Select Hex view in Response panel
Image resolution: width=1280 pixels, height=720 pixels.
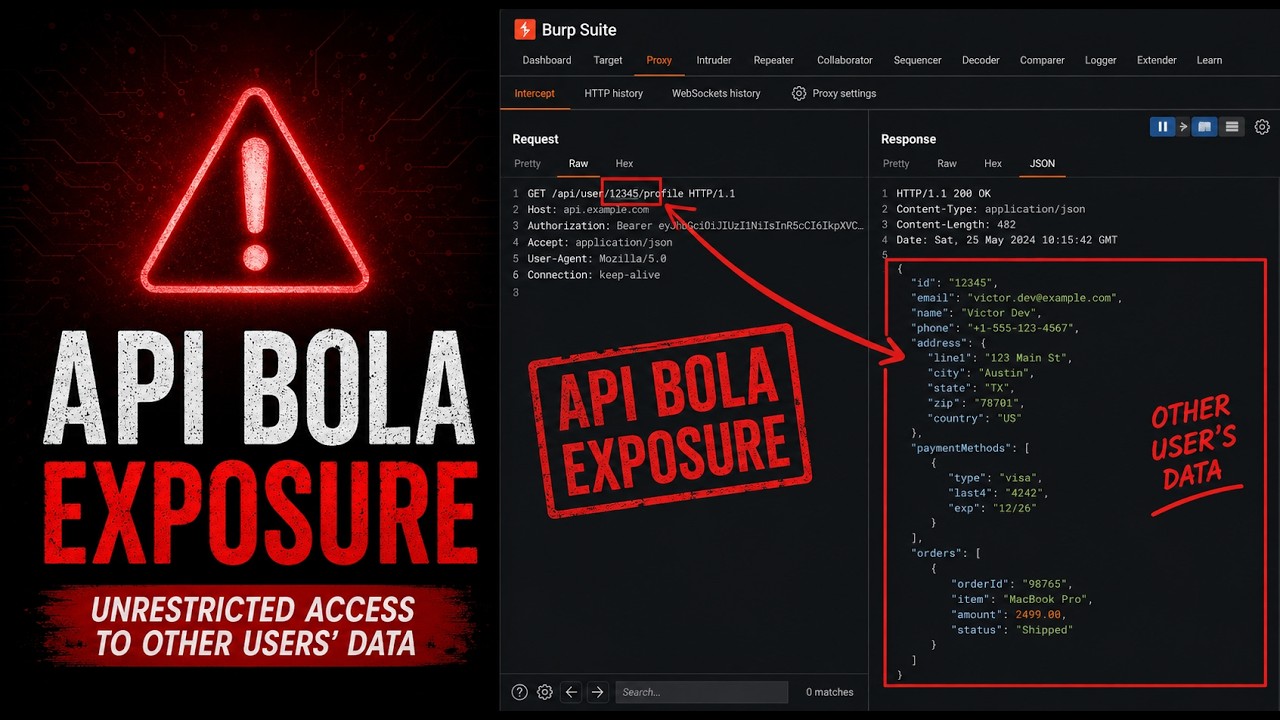(x=993, y=163)
